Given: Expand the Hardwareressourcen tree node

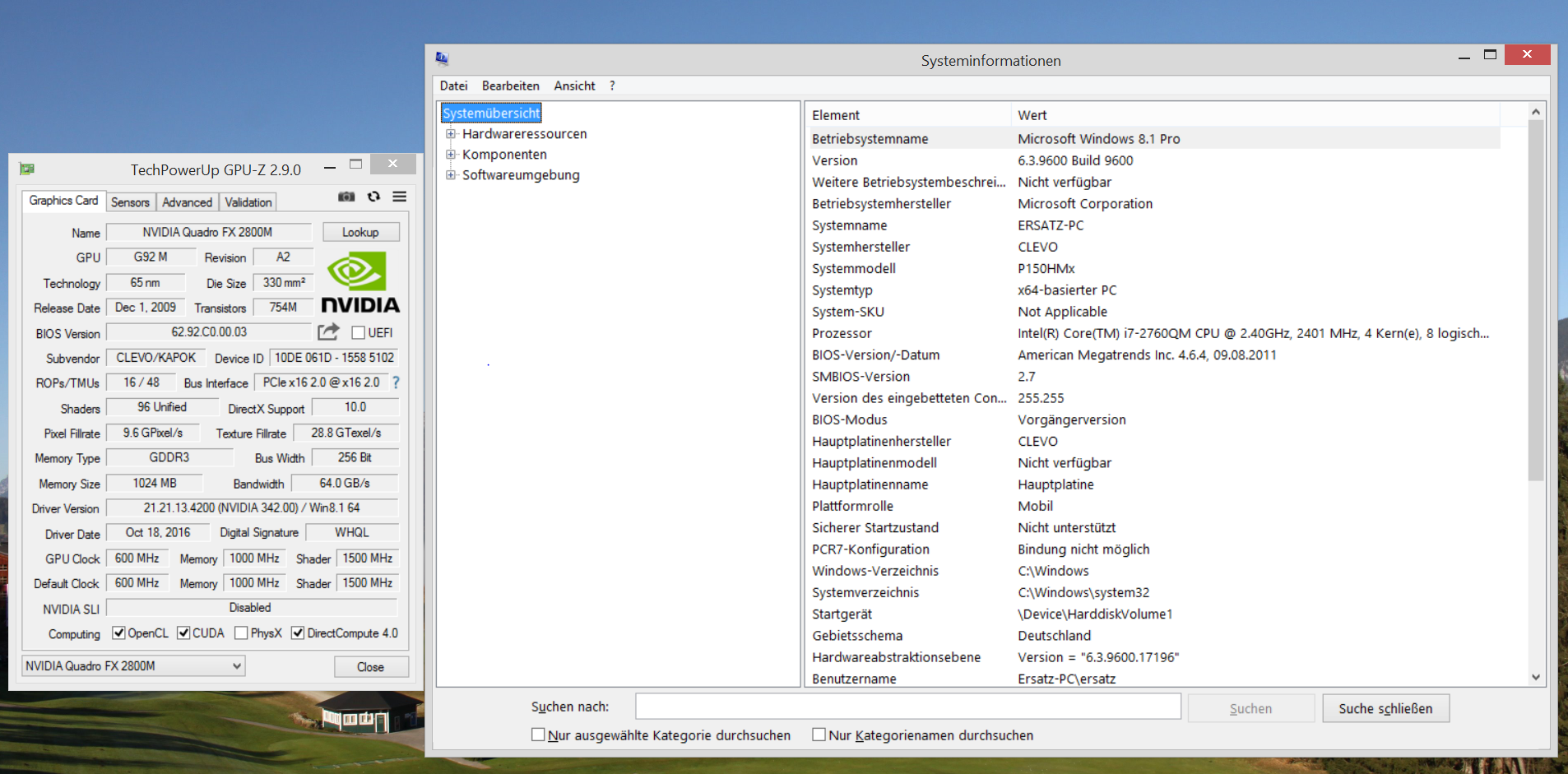Looking at the screenshot, I should 450,133.
